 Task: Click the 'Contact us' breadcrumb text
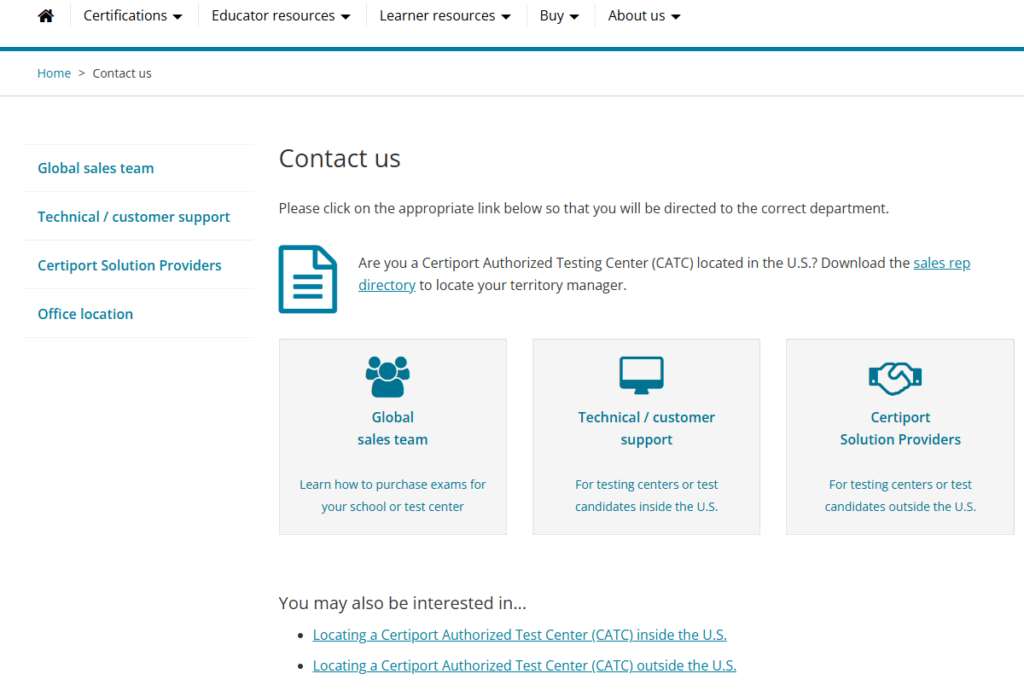pyautogui.click(x=122, y=73)
